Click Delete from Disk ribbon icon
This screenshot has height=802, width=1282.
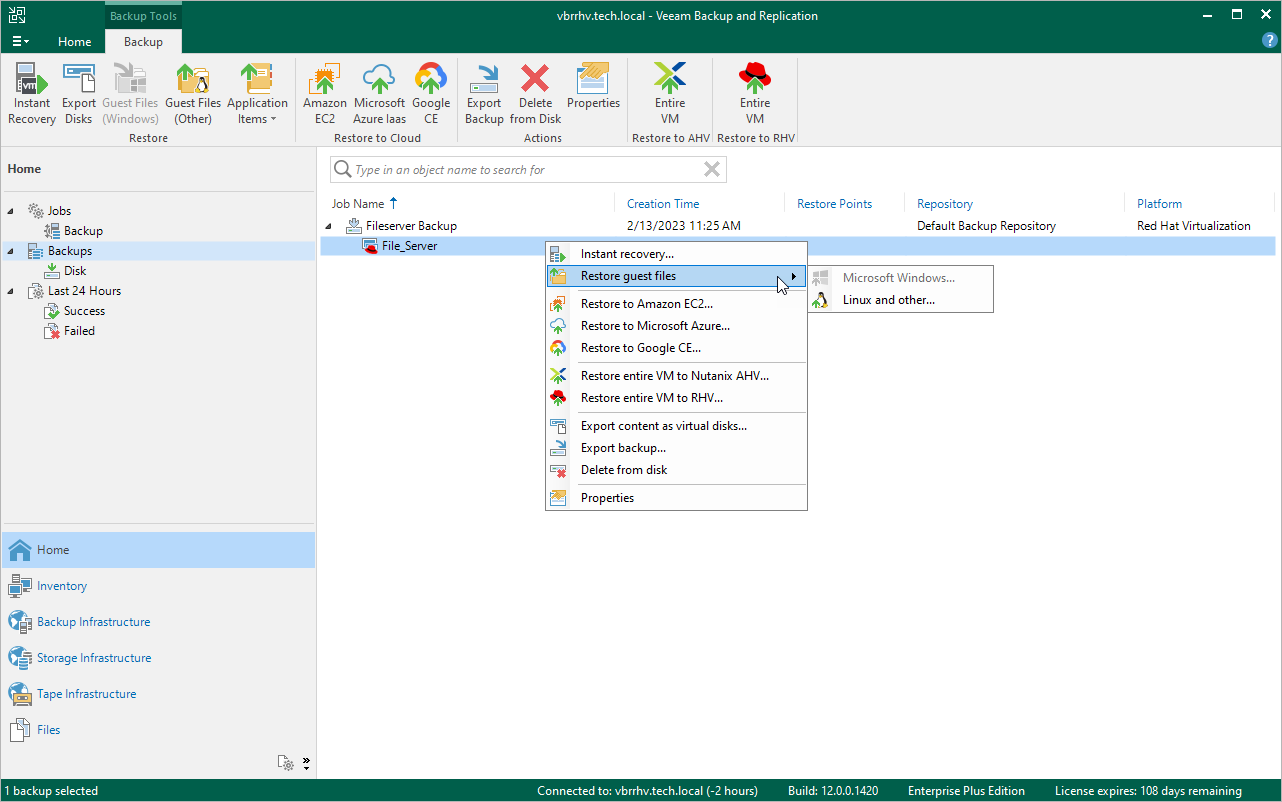point(536,94)
